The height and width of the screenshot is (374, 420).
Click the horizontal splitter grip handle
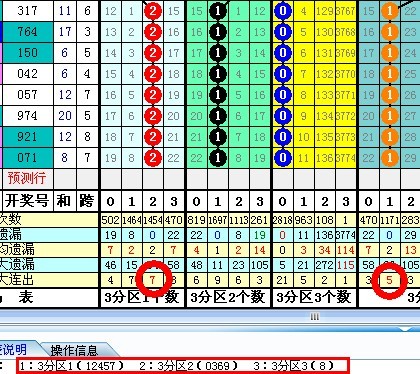(x=315, y=316)
